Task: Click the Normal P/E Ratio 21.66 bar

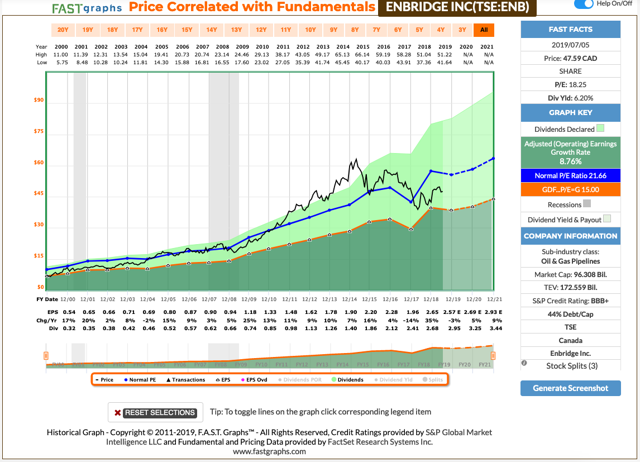Action: (570, 175)
